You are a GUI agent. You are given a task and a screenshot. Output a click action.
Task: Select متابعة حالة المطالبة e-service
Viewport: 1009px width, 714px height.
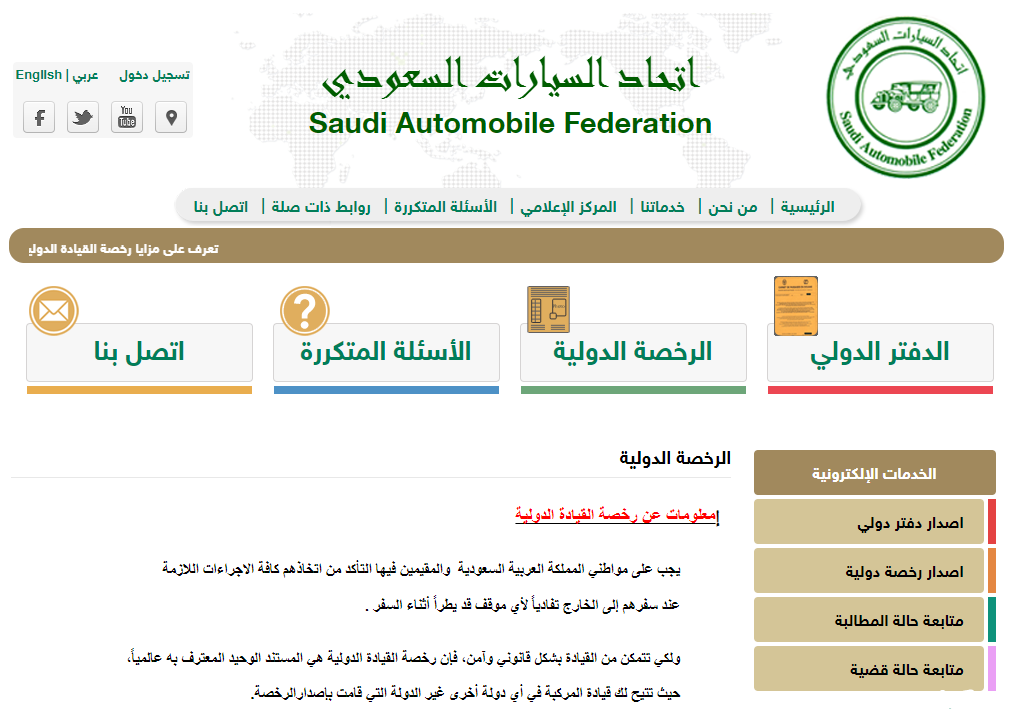coord(869,619)
